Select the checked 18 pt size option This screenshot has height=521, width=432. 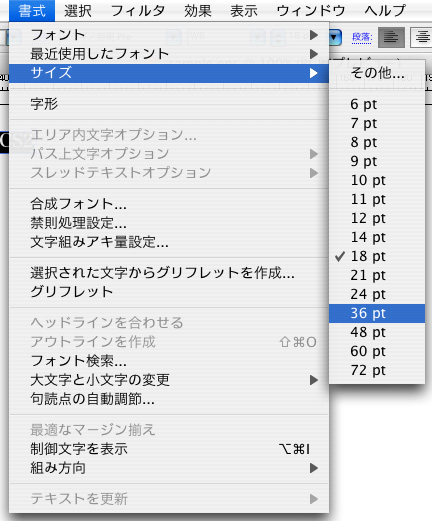coord(377,256)
